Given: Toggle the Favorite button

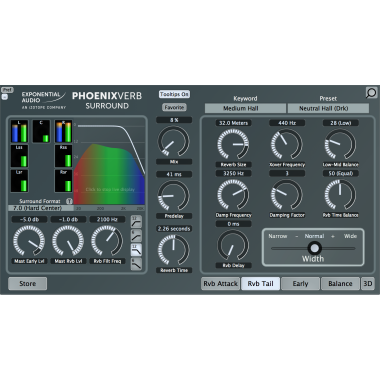Looking at the screenshot, I should click(x=174, y=107).
